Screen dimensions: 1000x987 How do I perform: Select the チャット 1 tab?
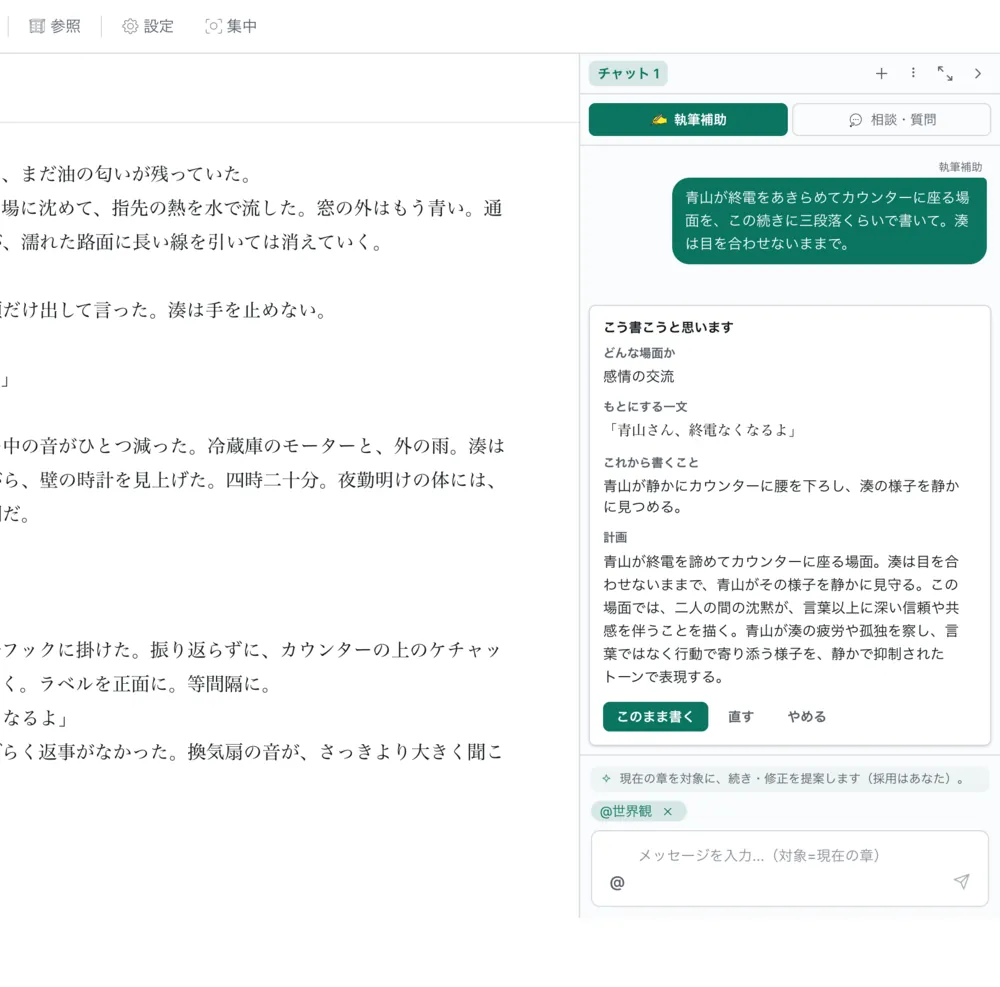[x=628, y=73]
